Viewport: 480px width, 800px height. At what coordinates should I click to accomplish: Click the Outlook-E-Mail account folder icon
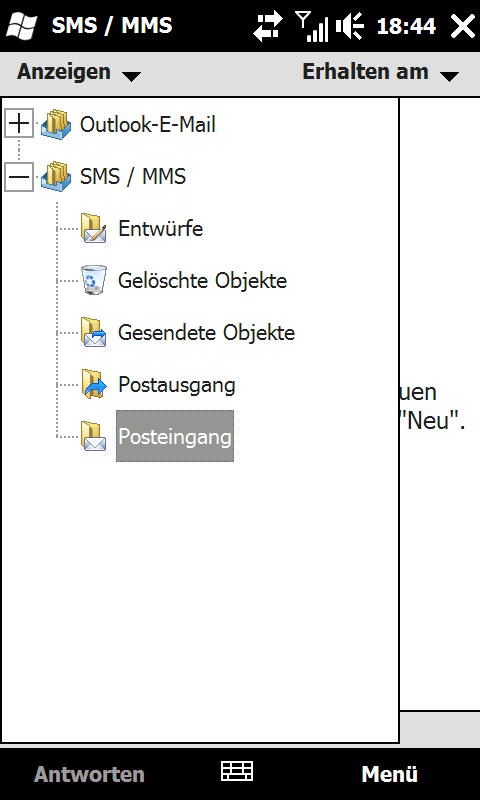click(56, 124)
